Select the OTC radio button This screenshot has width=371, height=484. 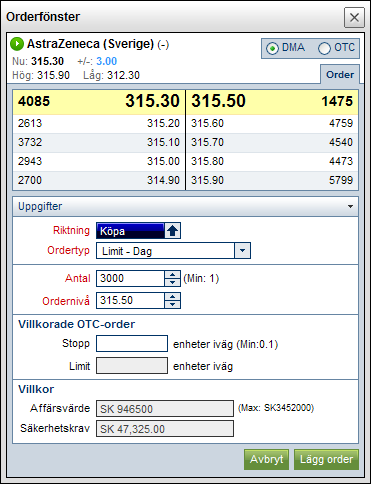pyautogui.click(x=324, y=48)
